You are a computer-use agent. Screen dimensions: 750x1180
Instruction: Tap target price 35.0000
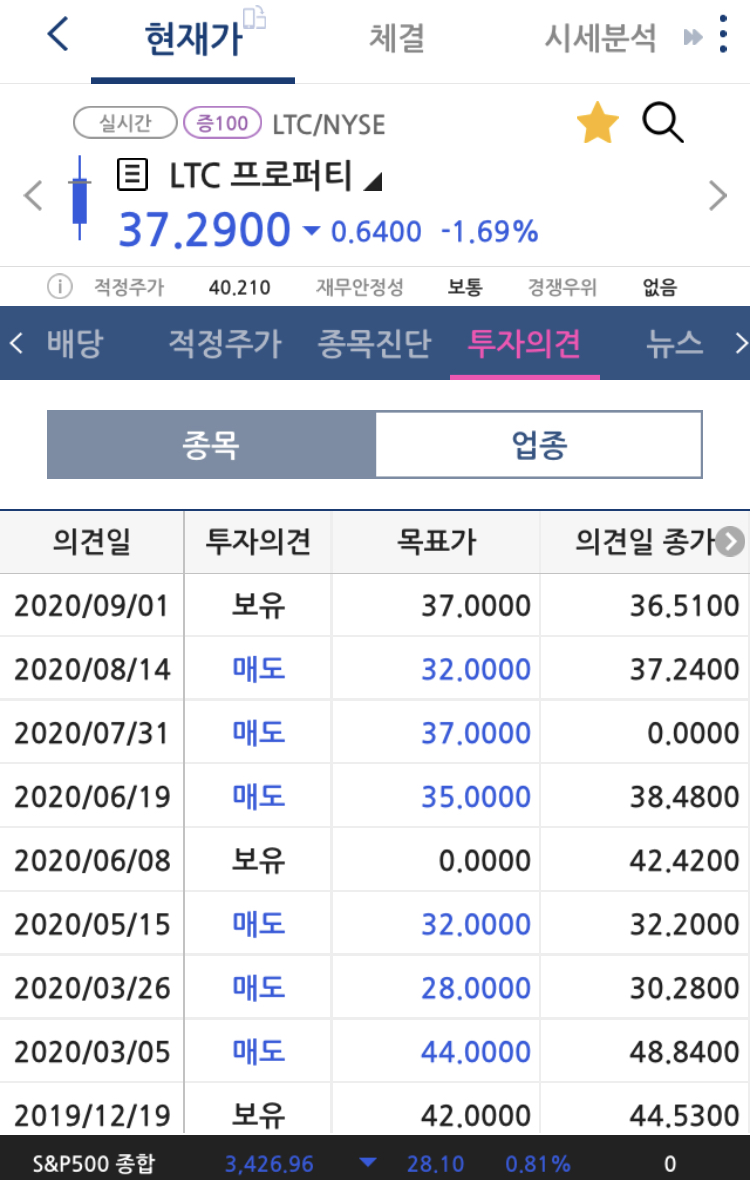pyautogui.click(x=475, y=797)
